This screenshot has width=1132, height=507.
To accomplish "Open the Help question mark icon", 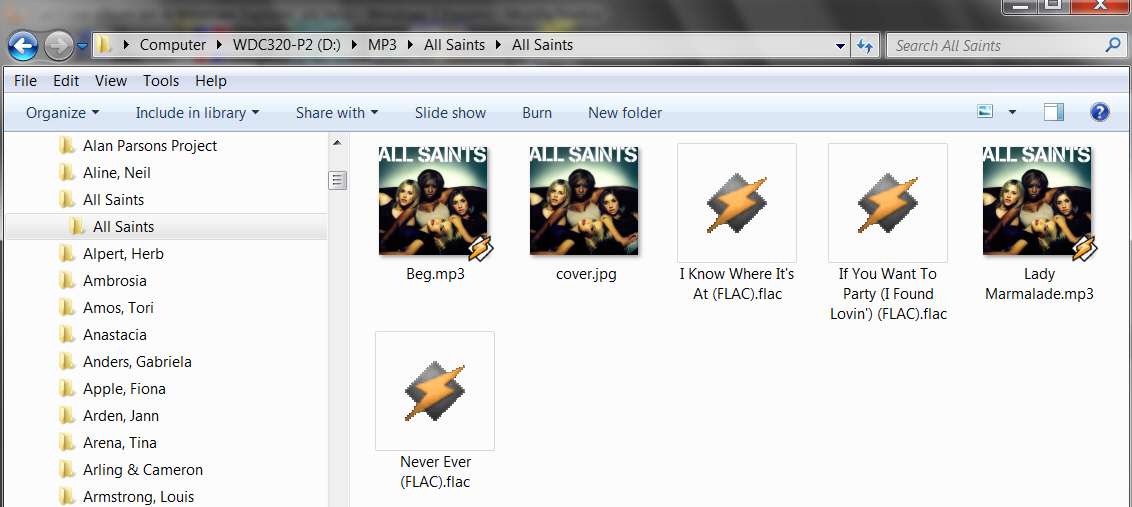I will click(1099, 112).
